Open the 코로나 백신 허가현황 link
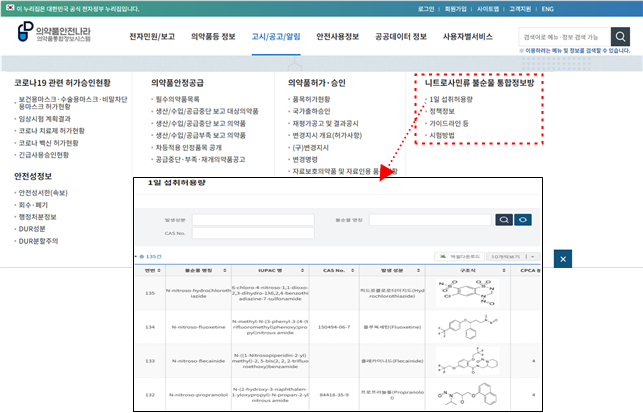 tap(48, 143)
